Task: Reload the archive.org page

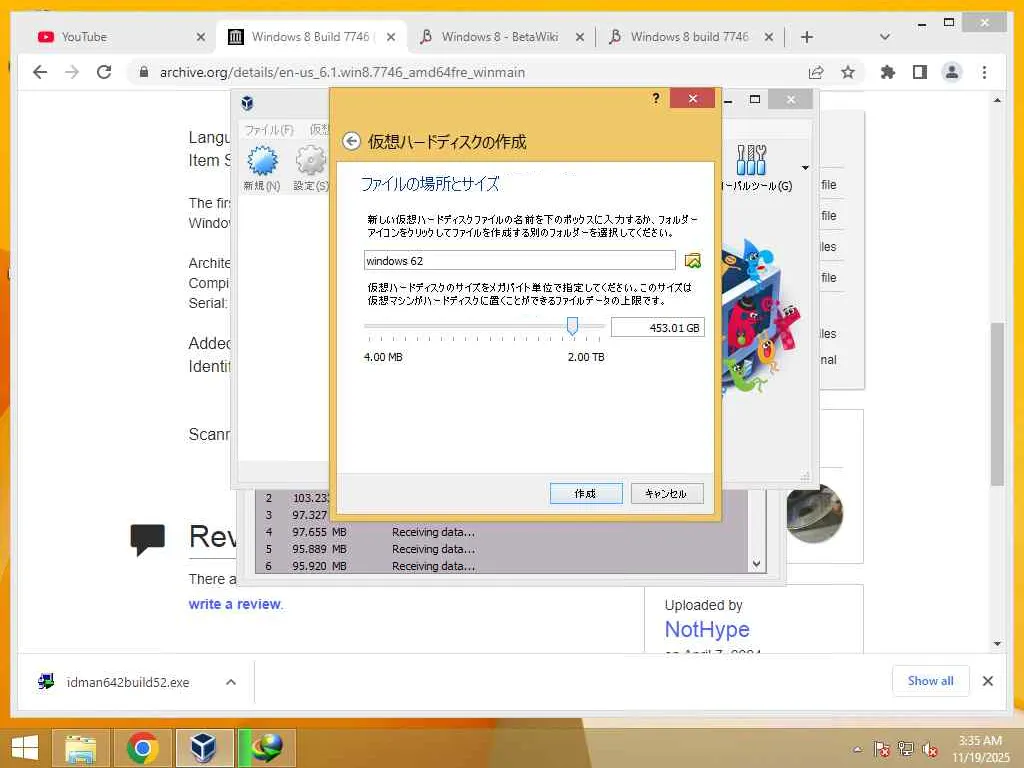Action: pos(104,72)
